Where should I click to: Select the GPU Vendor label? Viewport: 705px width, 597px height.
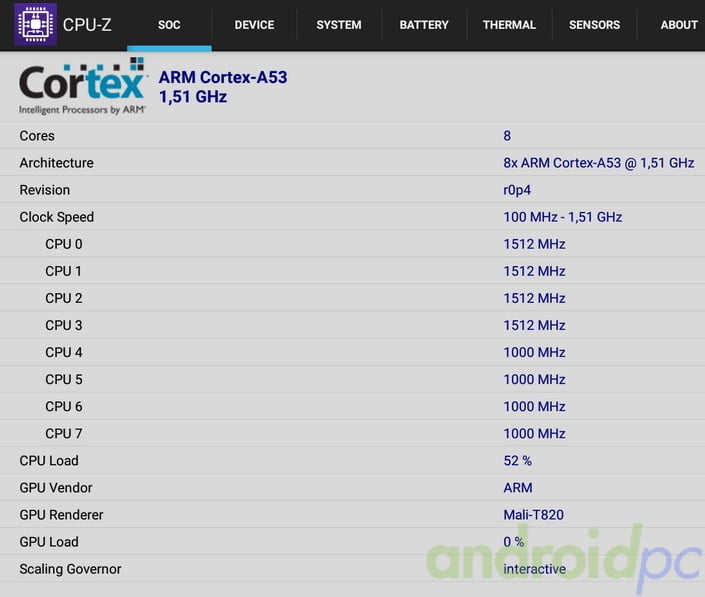(x=56, y=488)
